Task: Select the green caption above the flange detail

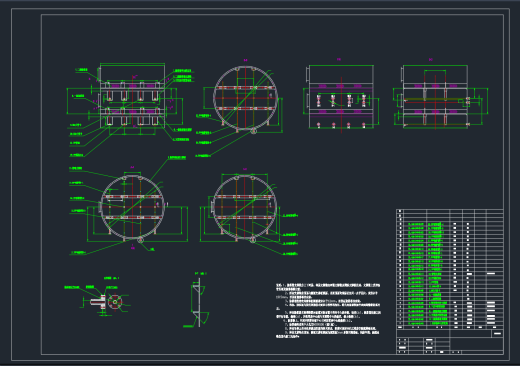Action: 111,278
